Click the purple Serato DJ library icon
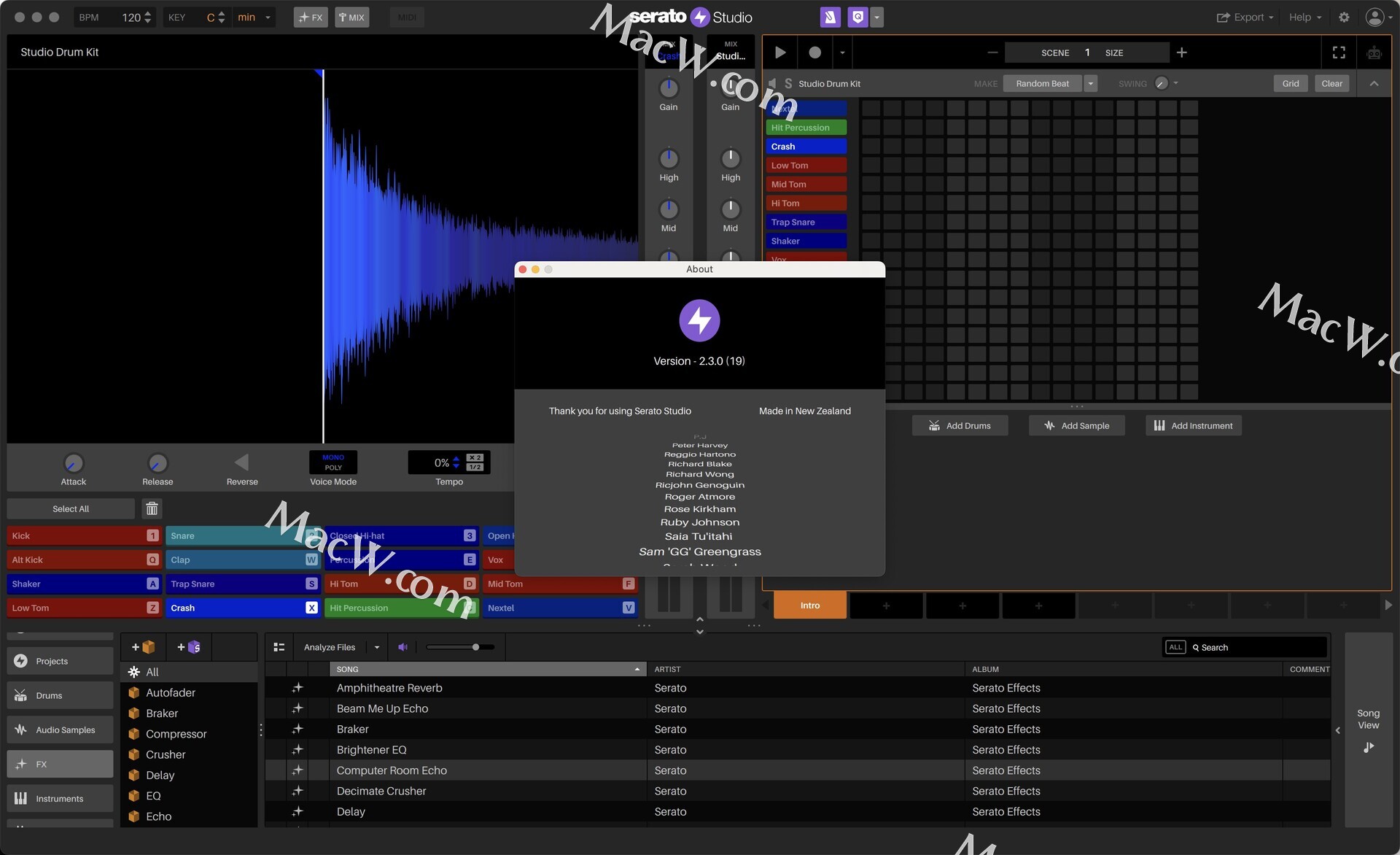The width and height of the screenshot is (1400, 855). pyautogui.click(x=830, y=18)
